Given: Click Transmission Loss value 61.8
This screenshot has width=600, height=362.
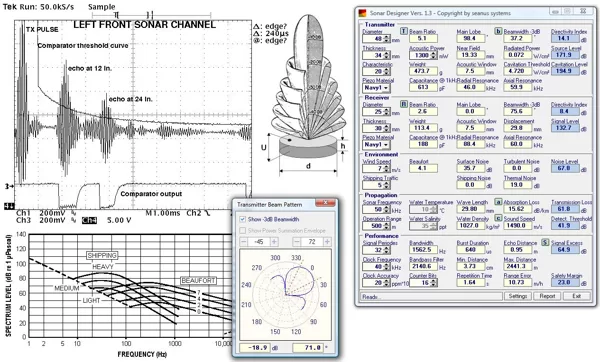Looking at the screenshot, I should tap(565, 209).
